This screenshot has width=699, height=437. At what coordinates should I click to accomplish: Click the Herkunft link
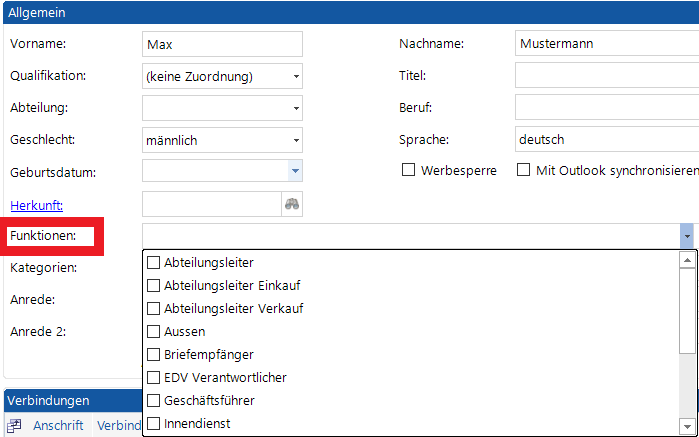coord(36,205)
